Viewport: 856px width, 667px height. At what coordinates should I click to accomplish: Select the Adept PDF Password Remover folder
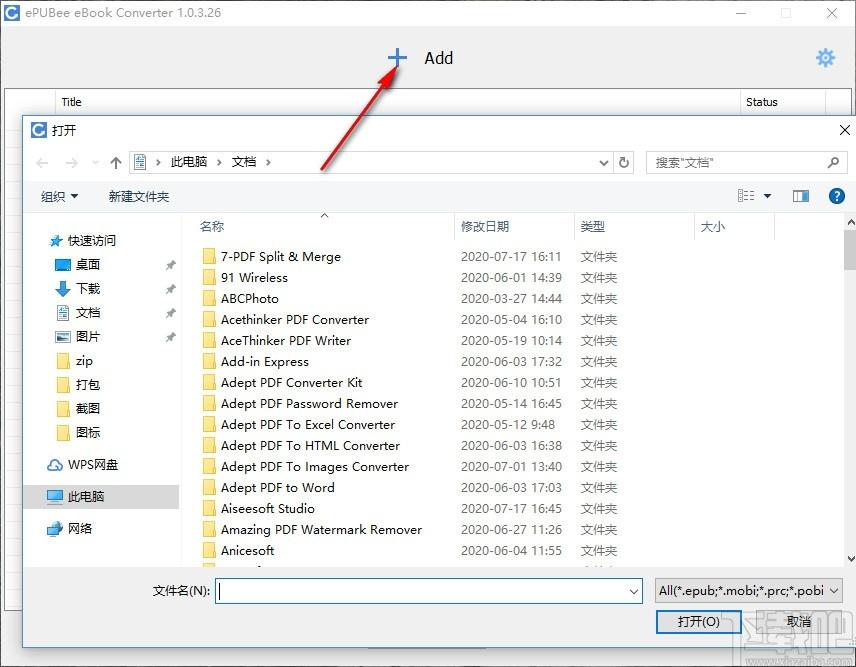310,403
